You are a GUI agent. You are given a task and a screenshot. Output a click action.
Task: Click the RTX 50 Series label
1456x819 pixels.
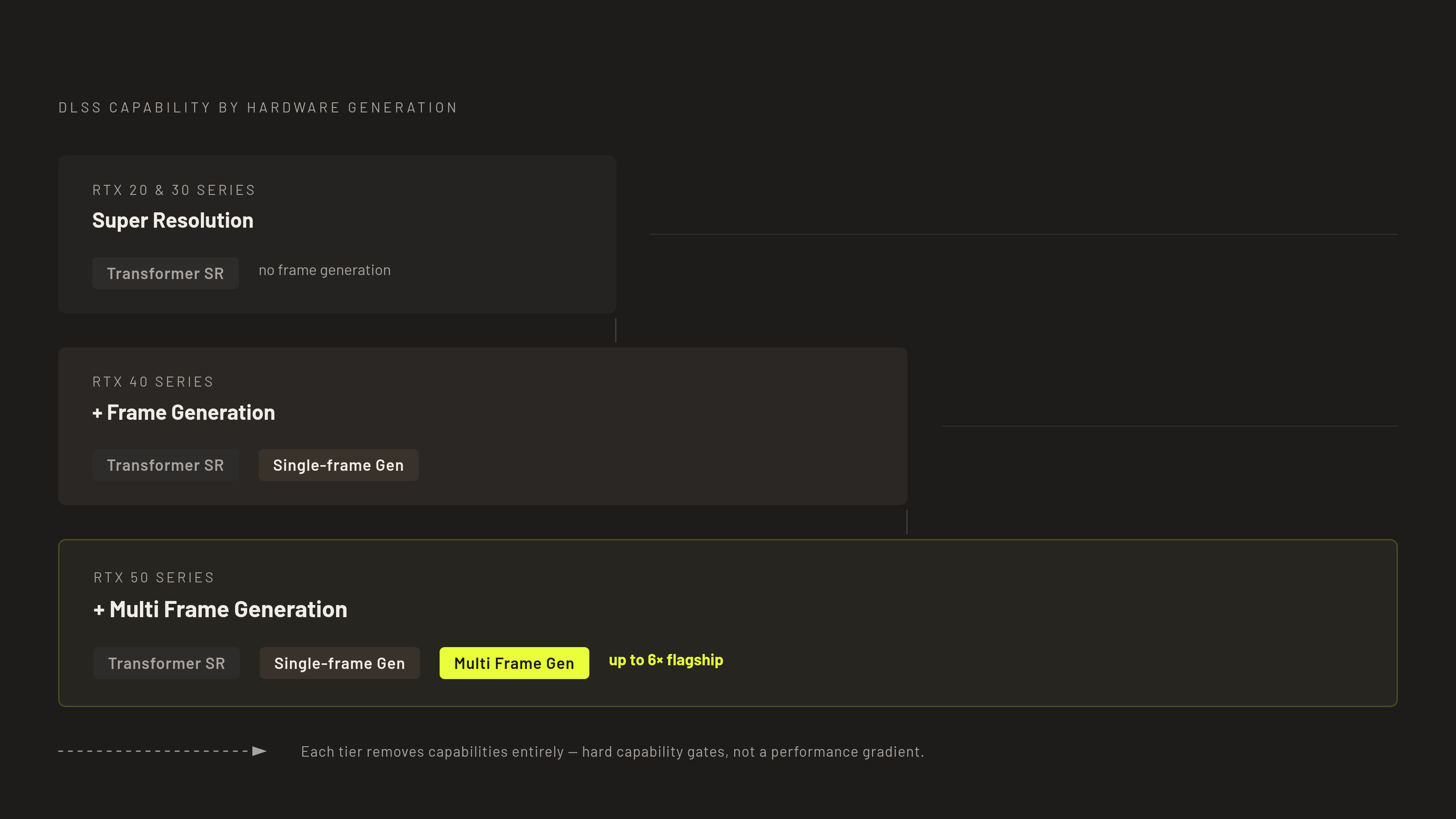[154, 577]
